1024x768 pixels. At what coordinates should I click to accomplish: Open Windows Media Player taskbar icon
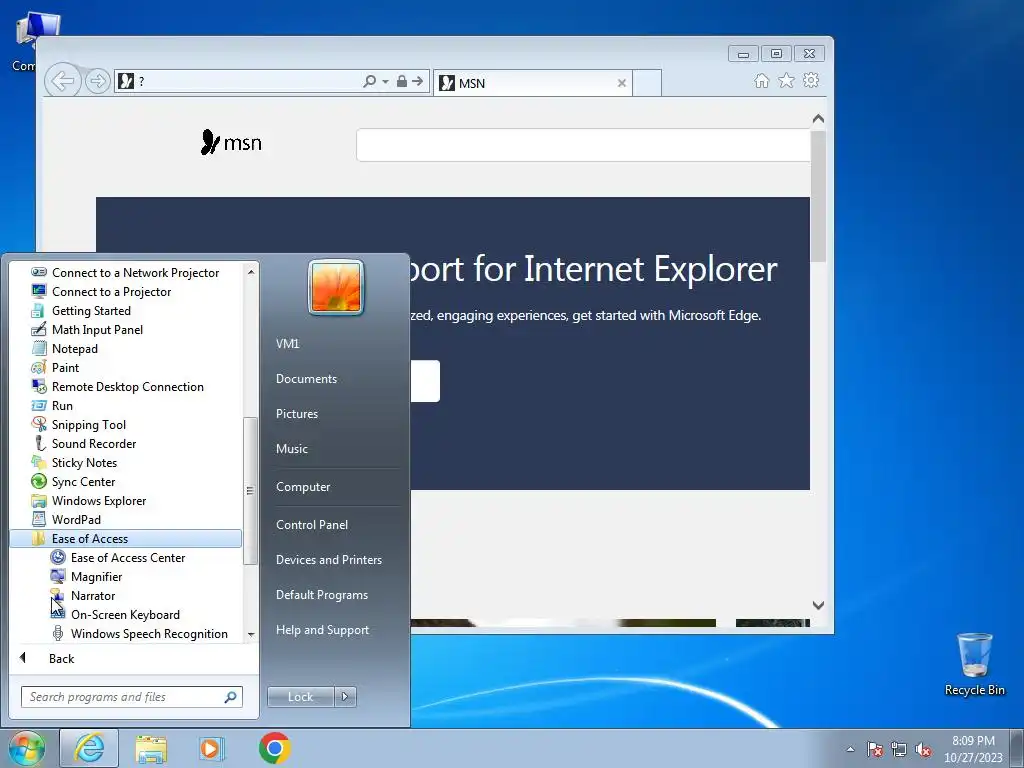211,748
